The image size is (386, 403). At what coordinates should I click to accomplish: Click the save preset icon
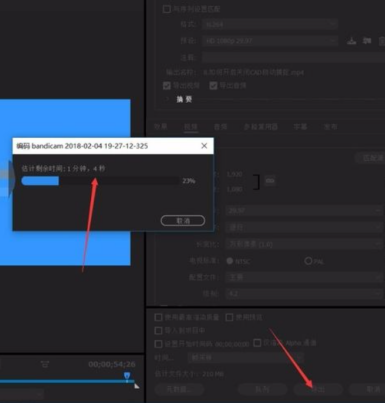(351, 41)
